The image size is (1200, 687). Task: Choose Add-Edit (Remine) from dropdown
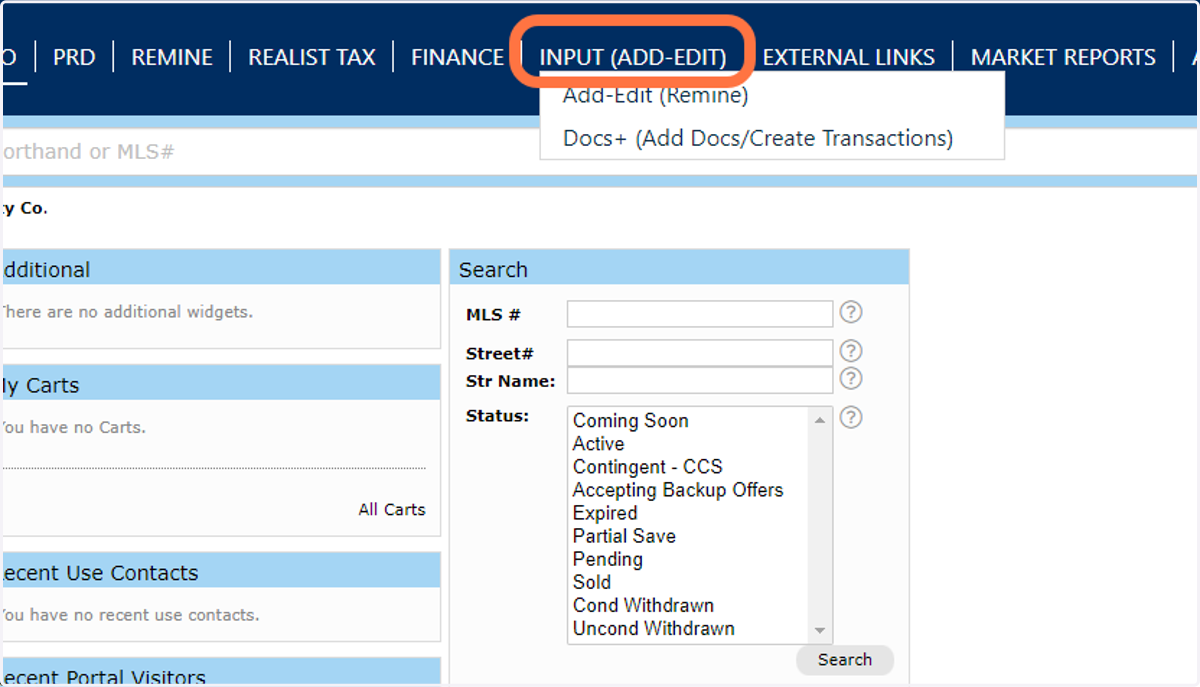[656, 95]
